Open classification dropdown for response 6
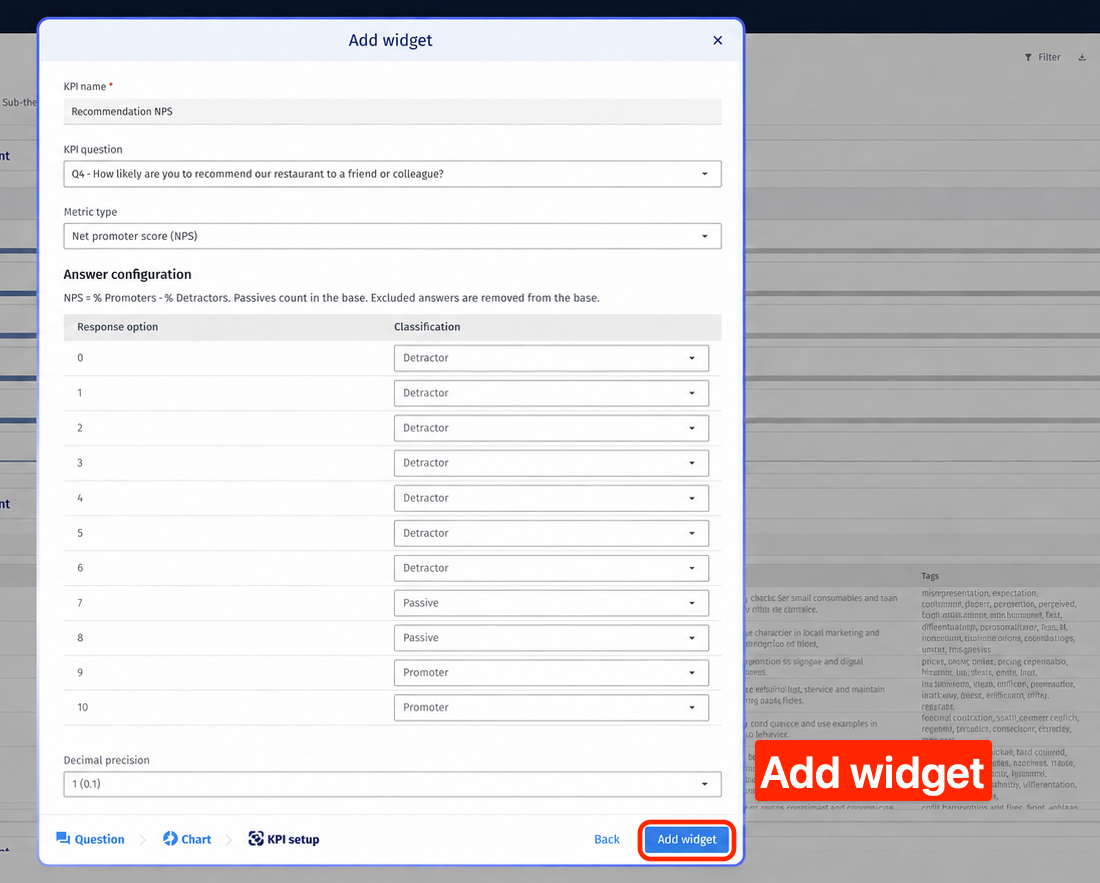 pyautogui.click(x=551, y=568)
